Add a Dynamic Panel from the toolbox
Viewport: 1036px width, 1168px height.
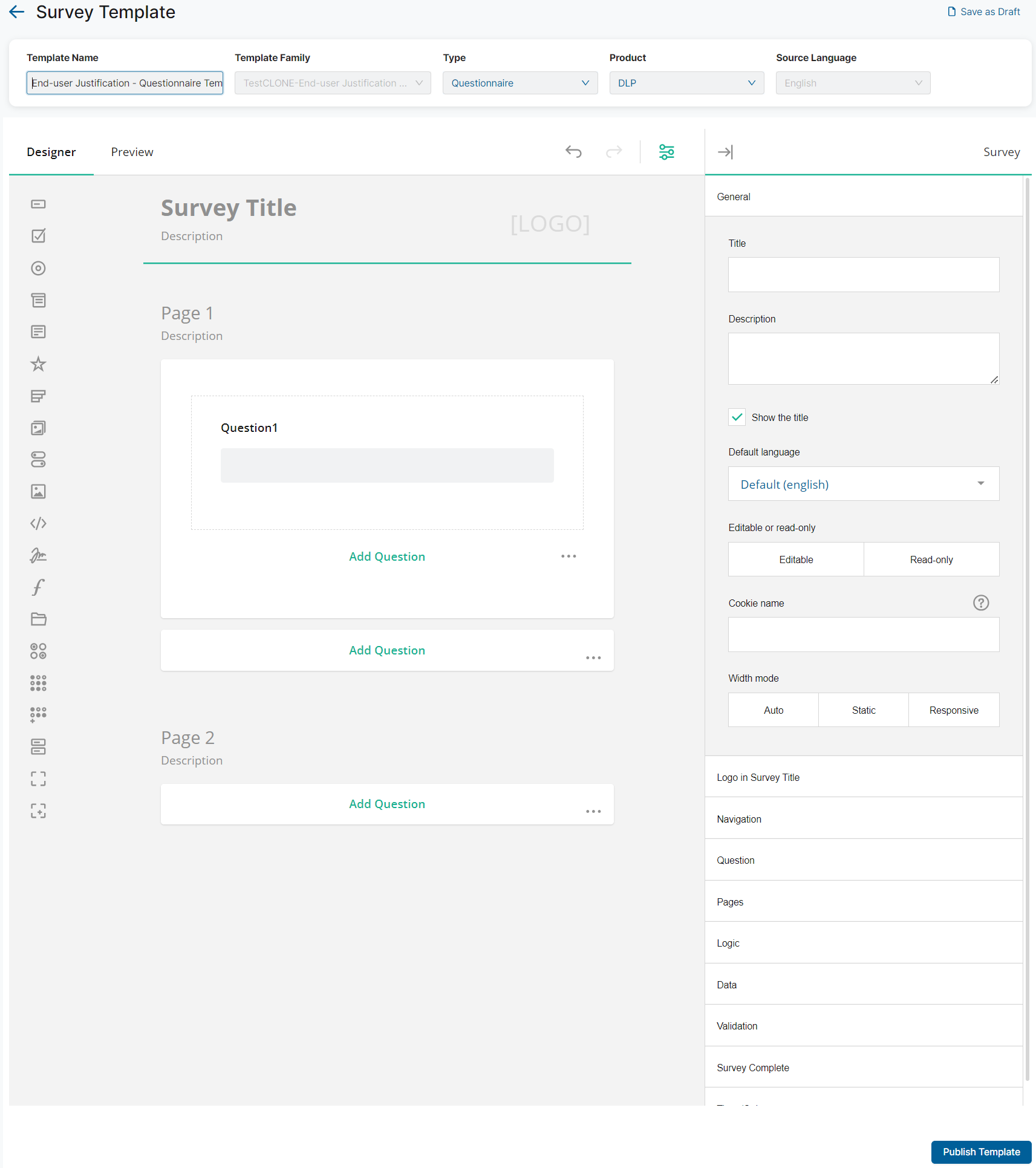pyautogui.click(x=38, y=811)
